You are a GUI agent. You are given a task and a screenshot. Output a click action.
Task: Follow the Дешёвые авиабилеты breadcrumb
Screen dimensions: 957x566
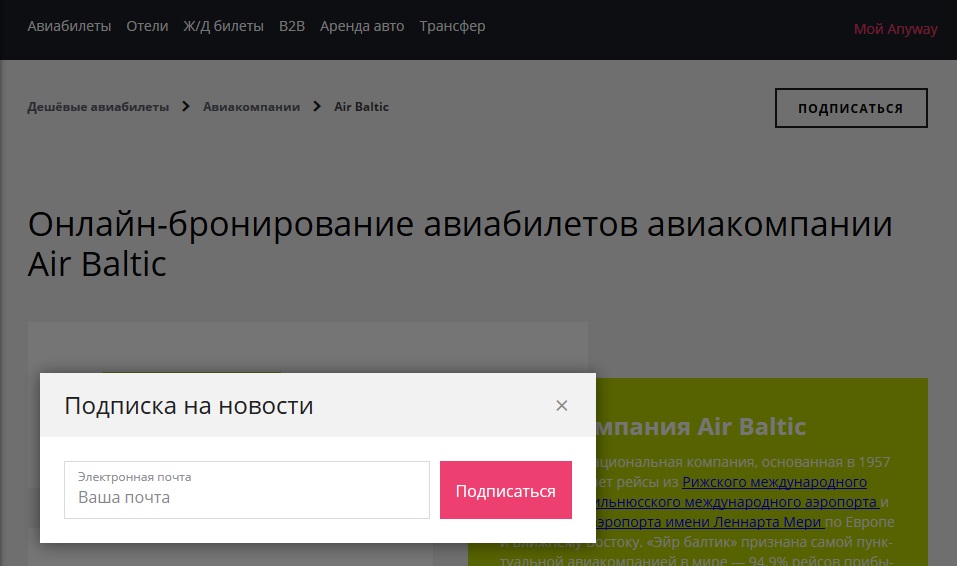pos(98,107)
